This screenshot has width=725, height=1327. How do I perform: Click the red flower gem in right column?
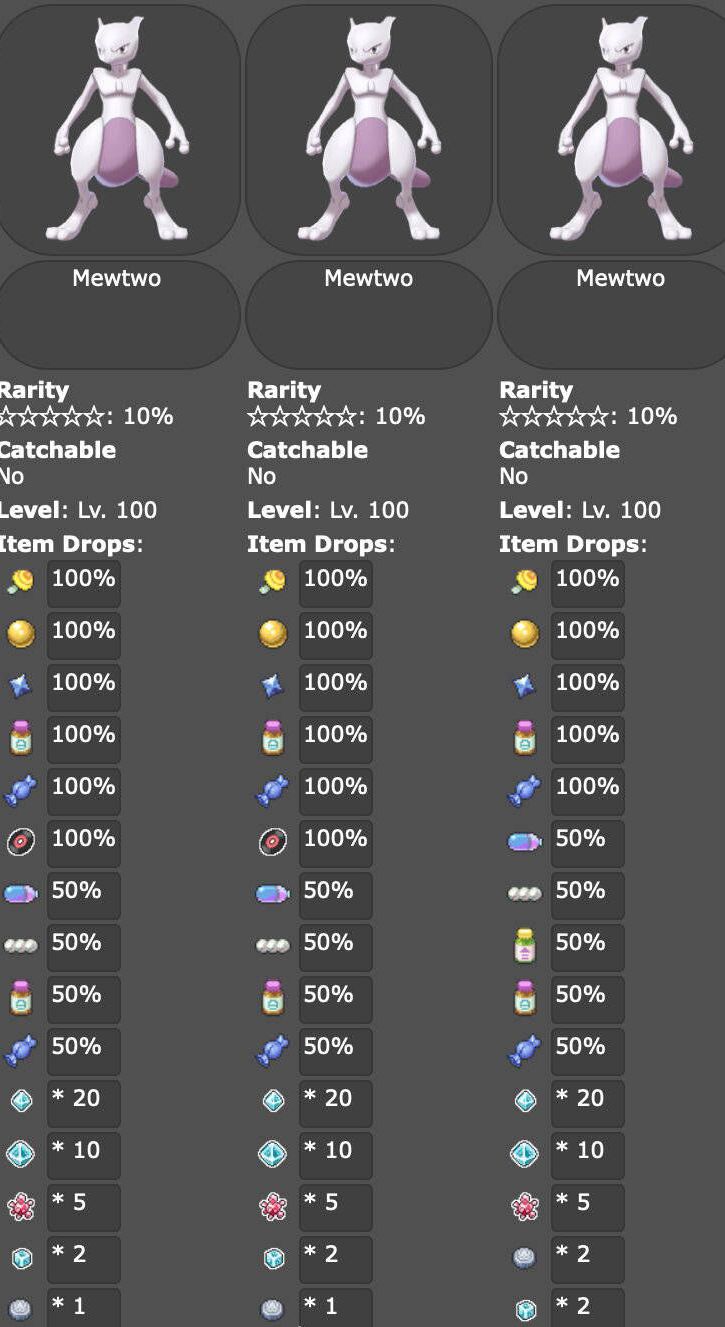click(524, 1207)
